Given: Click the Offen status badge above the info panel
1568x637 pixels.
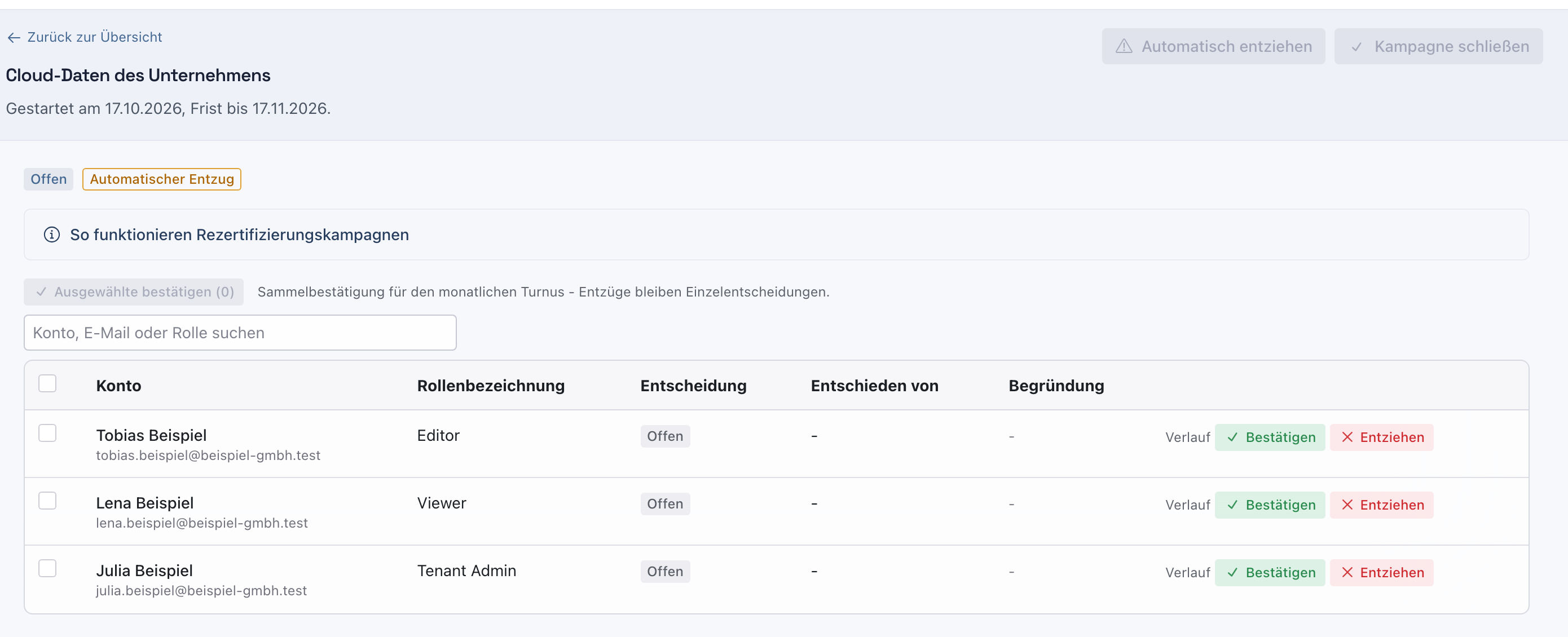Looking at the screenshot, I should [x=49, y=179].
